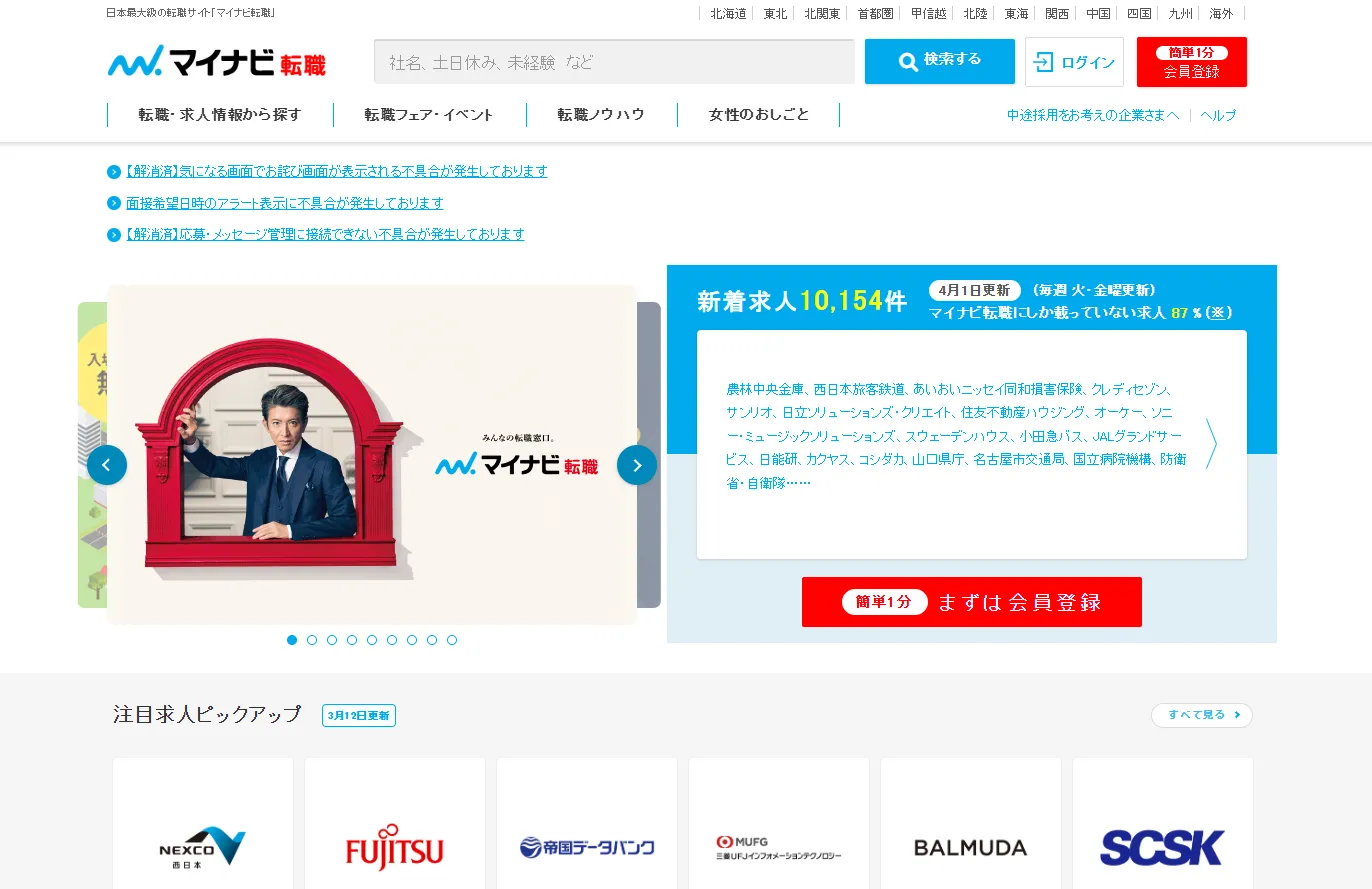Image resolution: width=1372 pixels, height=889 pixels.
Task: Click the chevron arrow in new jobs box
Action: tap(1211, 443)
